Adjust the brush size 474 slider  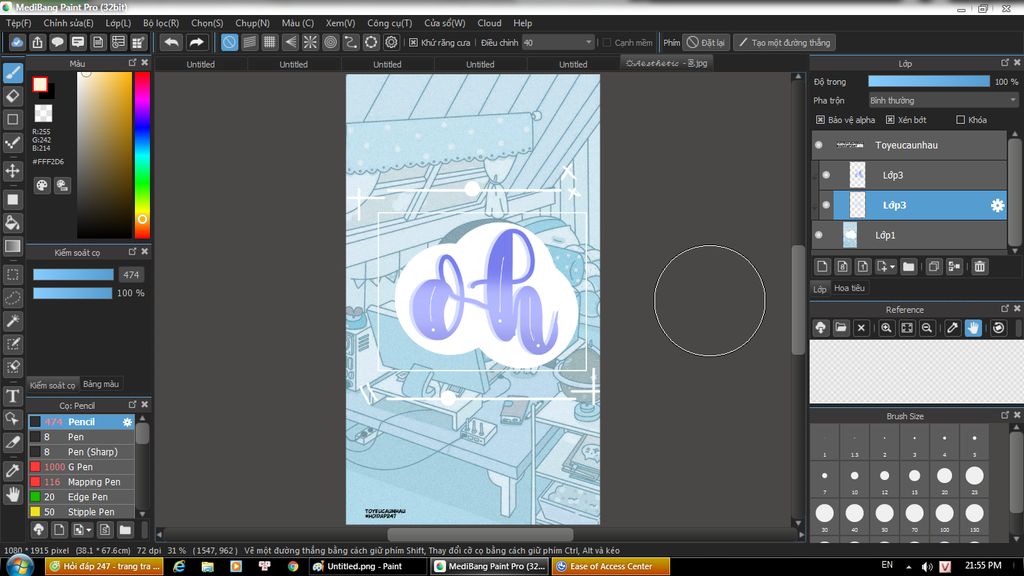[x=73, y=275]
